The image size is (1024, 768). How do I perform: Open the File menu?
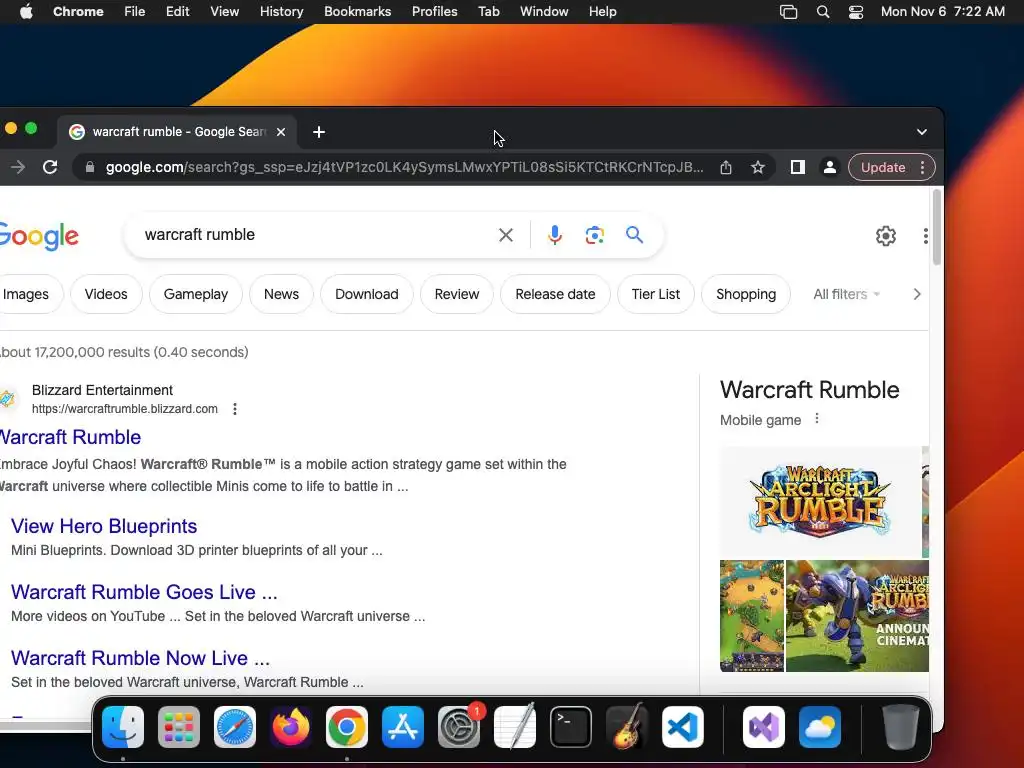(135, 12)
